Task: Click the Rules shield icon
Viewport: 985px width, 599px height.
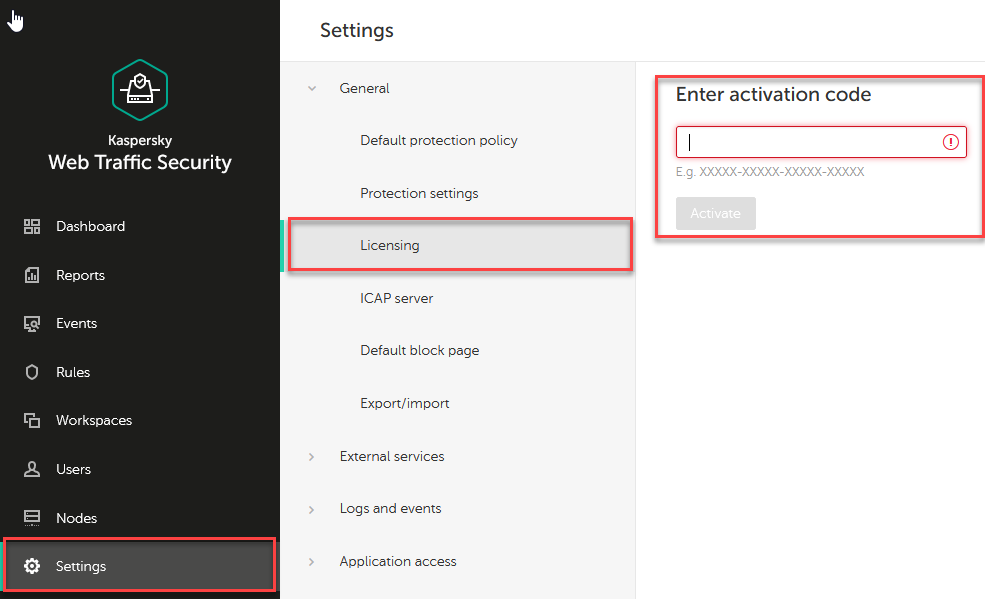Action: point(32,372)
